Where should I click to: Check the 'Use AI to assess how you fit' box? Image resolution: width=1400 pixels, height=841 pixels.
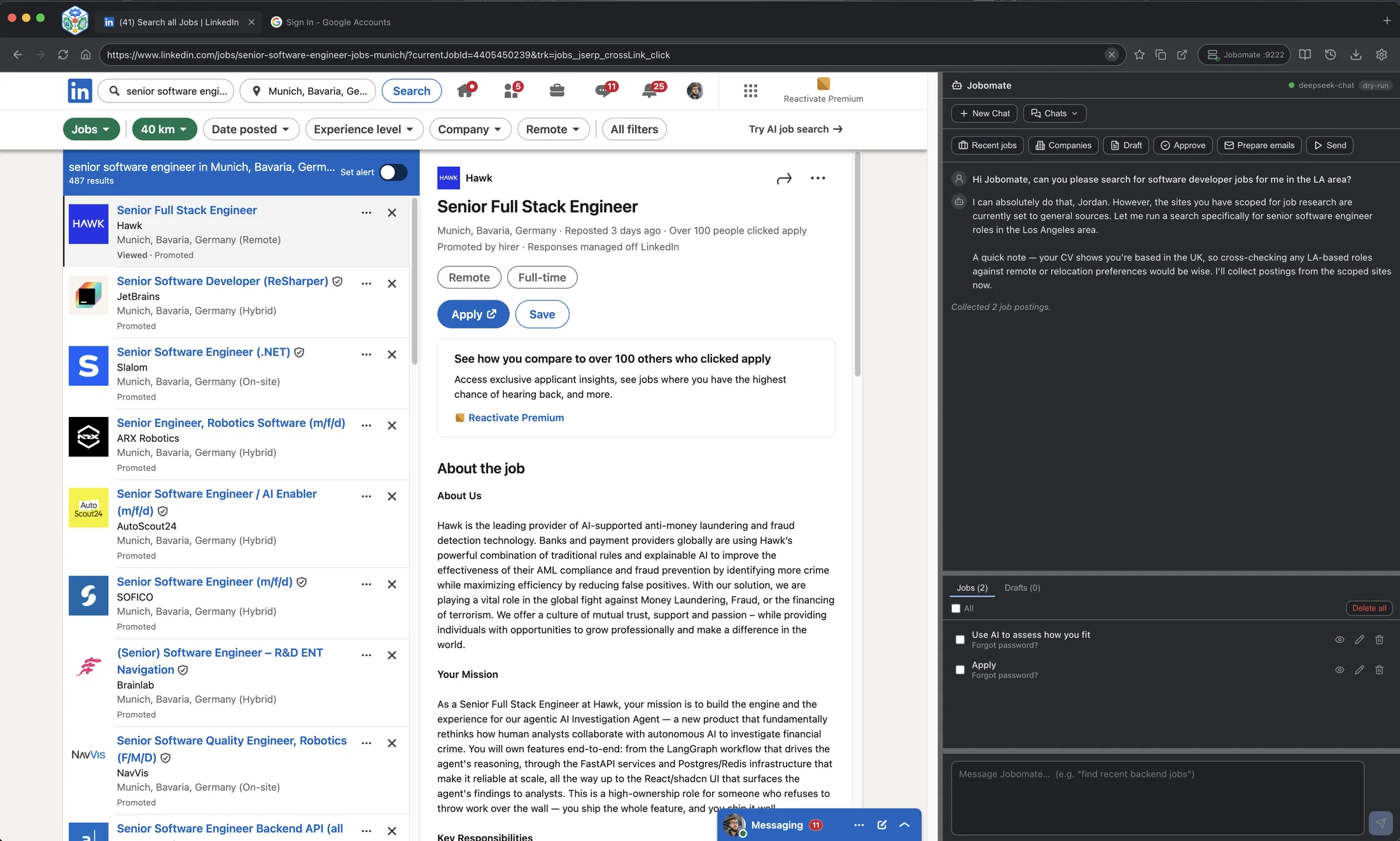click(x=960, y=640)
